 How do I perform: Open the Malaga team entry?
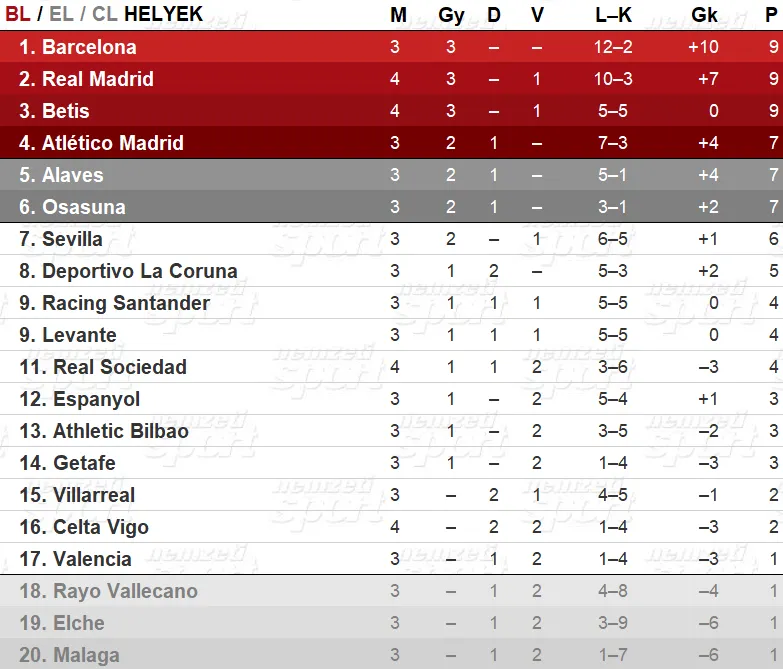pos(392,655)
